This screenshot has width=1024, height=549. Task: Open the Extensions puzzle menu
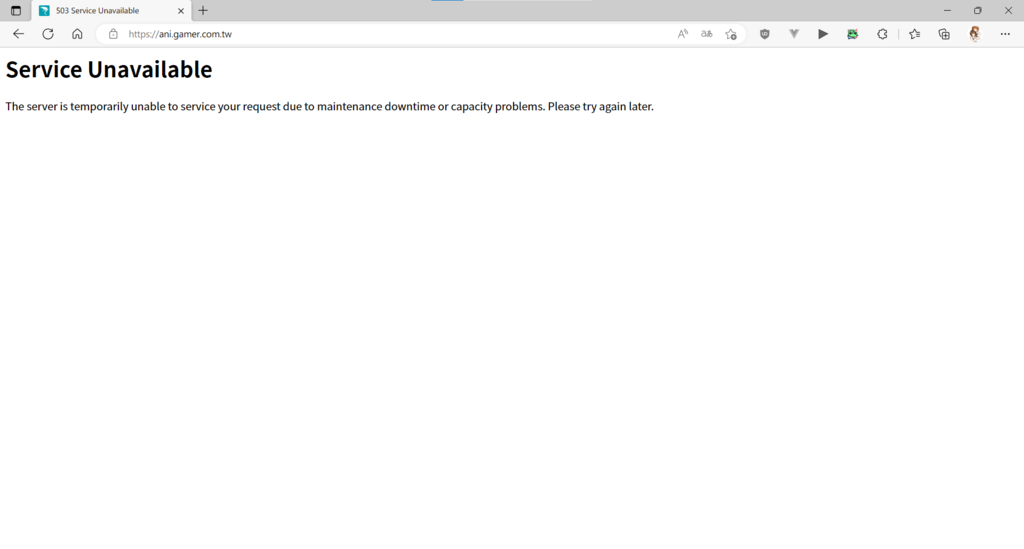point(882,34)
